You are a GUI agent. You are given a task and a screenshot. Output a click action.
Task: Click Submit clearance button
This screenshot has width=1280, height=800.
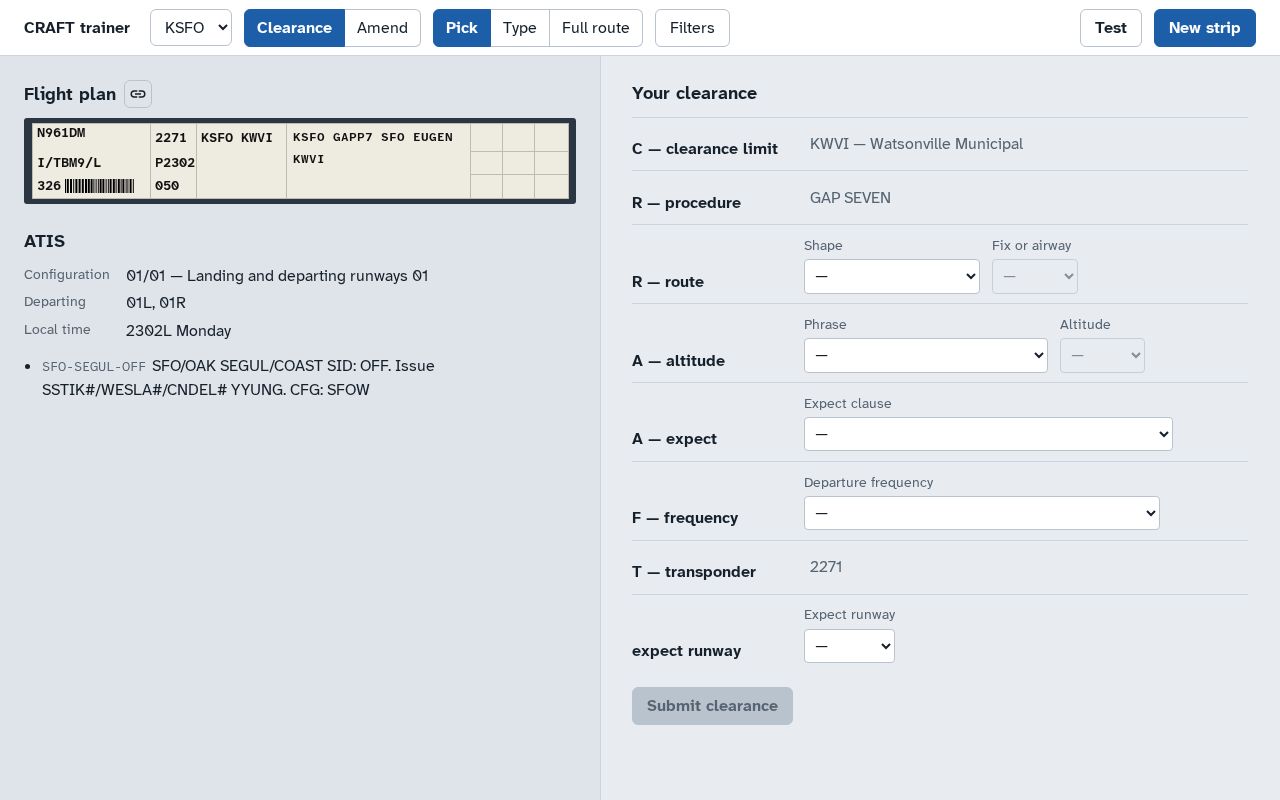[x=712, y=706]
